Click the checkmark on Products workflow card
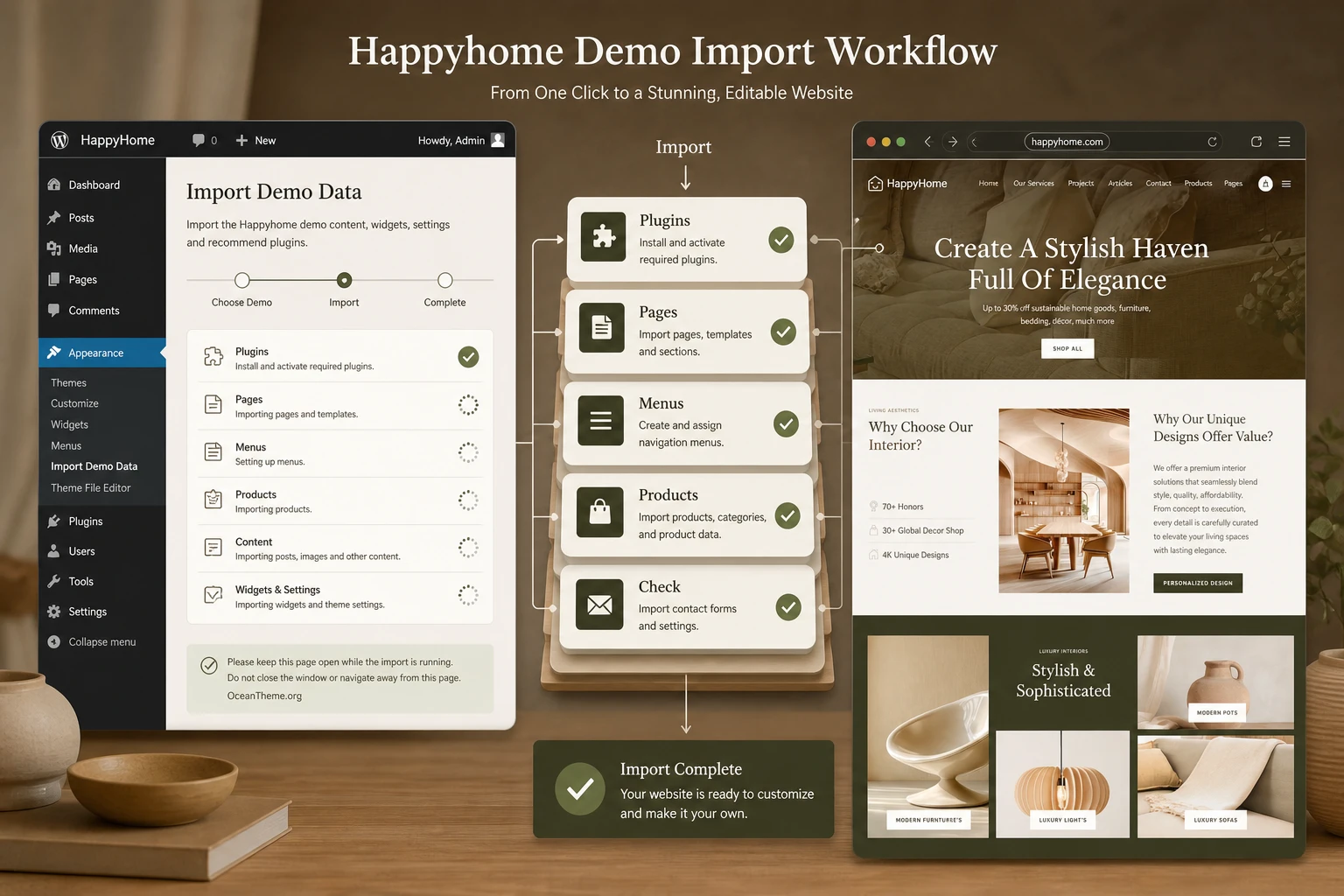 pyautogui.click(x=787, y=515)
